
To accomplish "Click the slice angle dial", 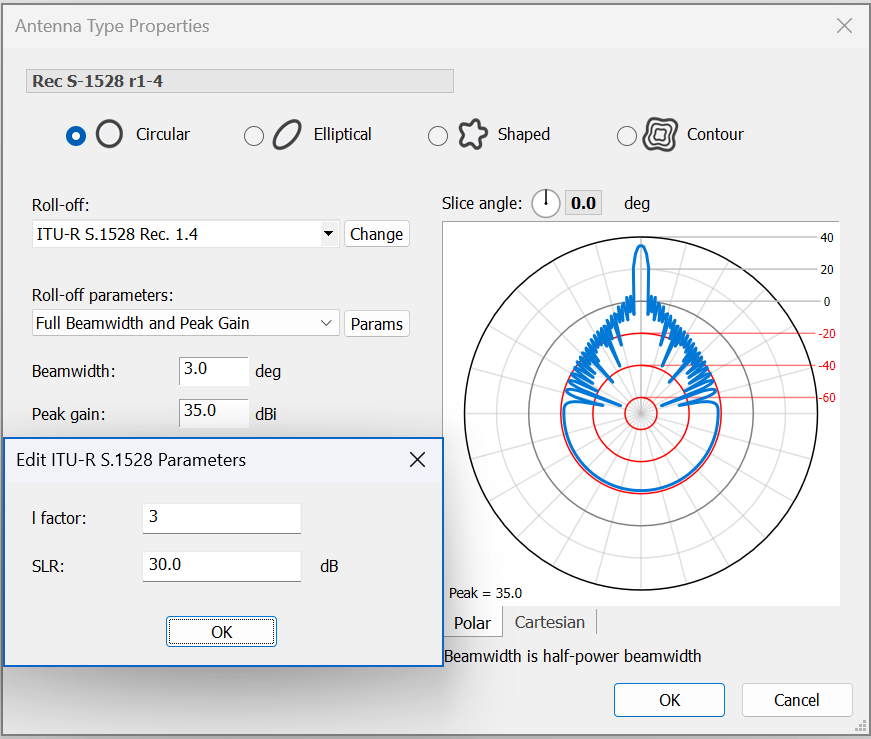I will coord(546,203).
